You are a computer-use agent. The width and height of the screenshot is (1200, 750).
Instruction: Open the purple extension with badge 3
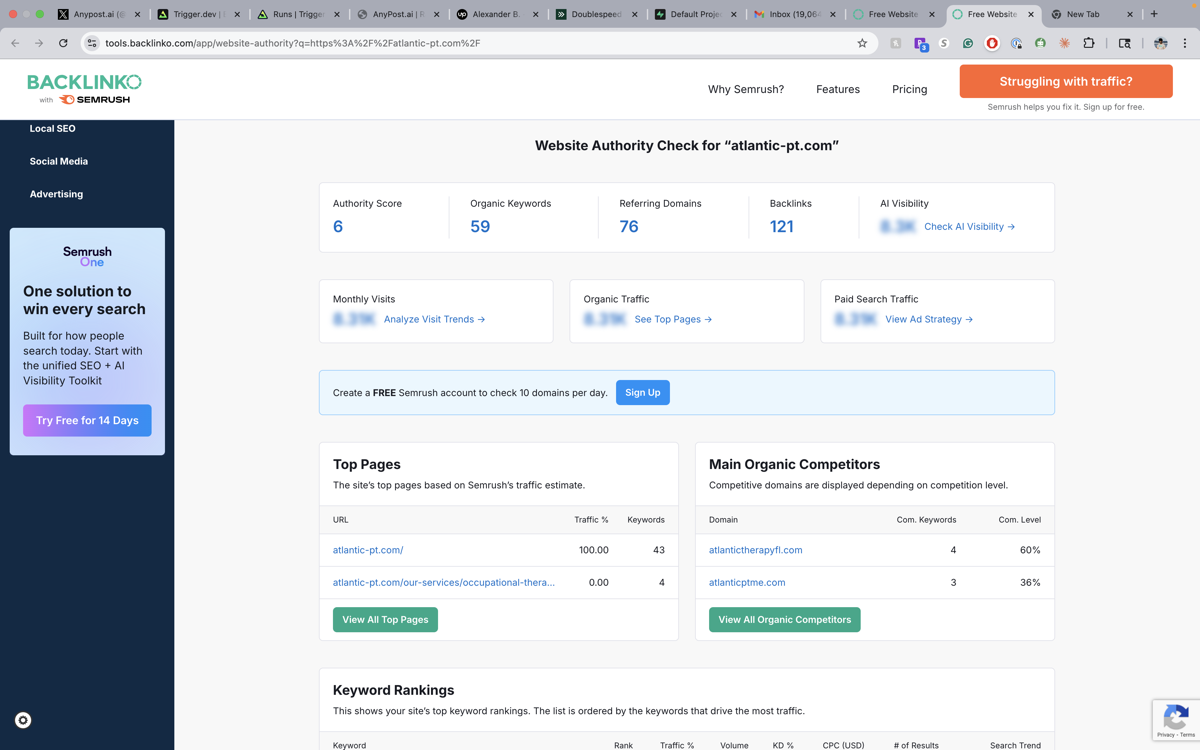pyautogui.click(x=921, y=43)
